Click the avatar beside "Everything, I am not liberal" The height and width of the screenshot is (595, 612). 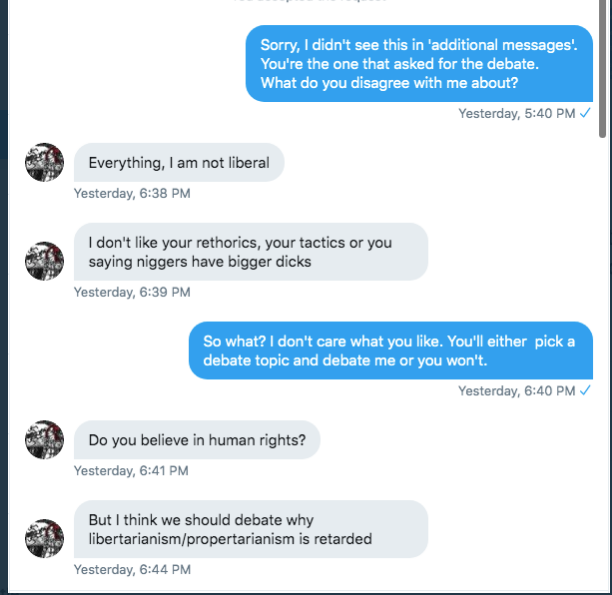(44, 162)
